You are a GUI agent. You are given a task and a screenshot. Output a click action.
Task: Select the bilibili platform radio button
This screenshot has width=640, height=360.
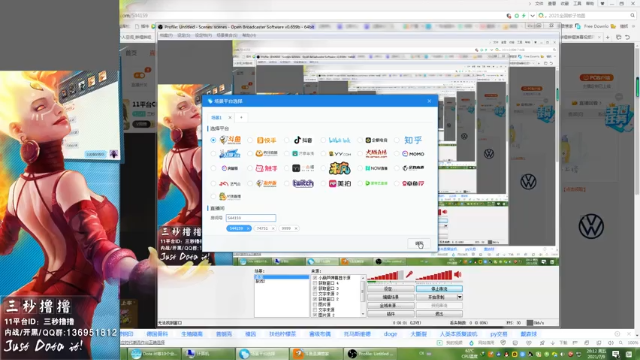click(x=323, y=140)
